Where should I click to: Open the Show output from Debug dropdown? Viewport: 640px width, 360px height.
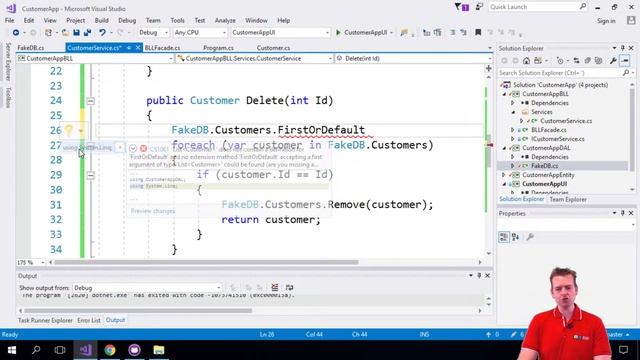(x=147, y=288)
